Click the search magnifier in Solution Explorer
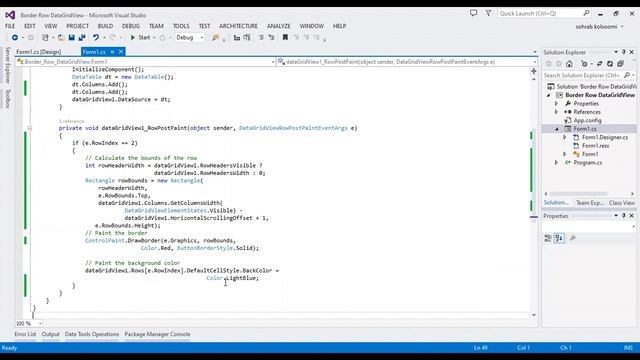Viewport: 640px width, 360px height. (x=627, y=75)
